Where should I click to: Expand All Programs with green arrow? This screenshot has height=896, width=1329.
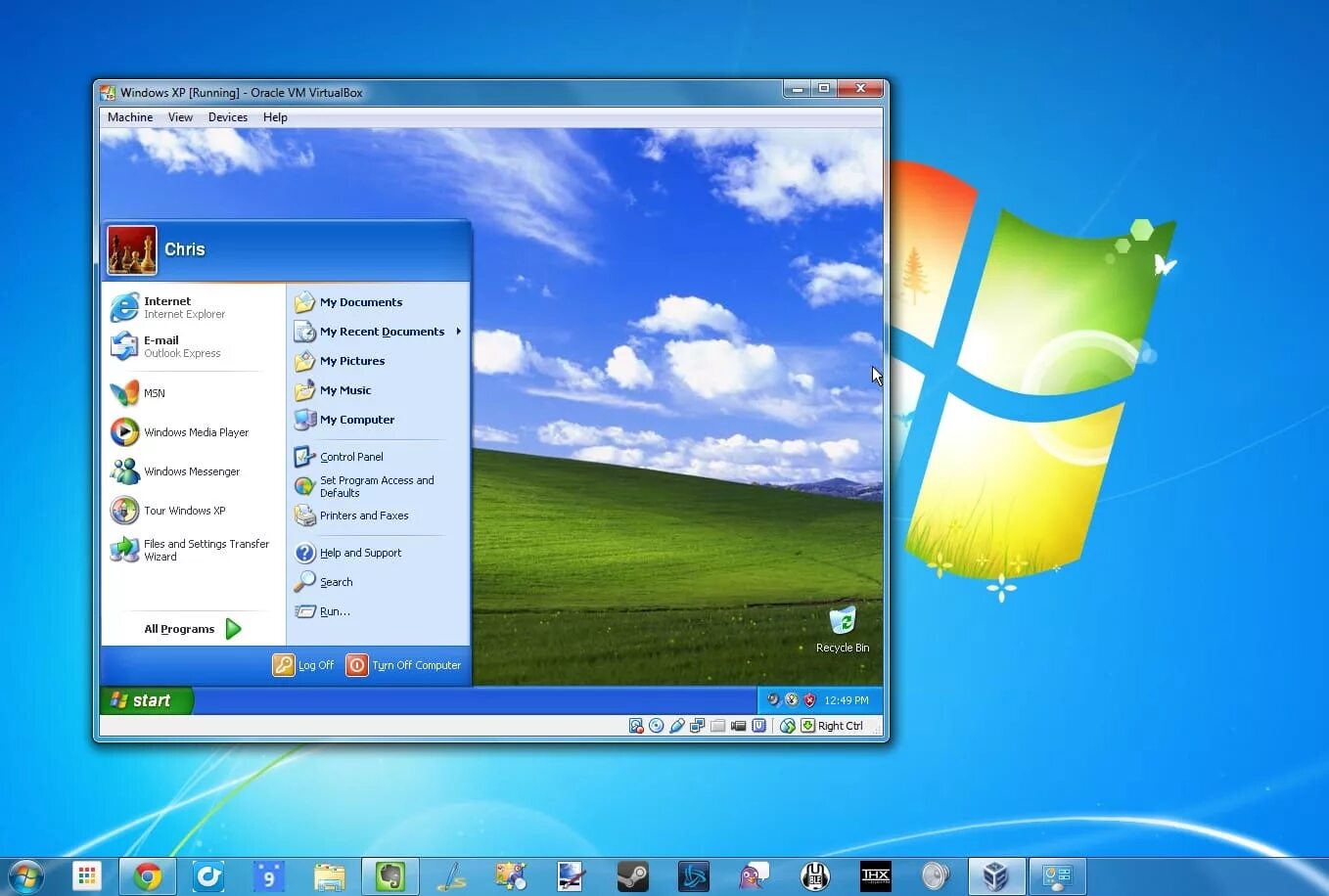tap(192, 629)
